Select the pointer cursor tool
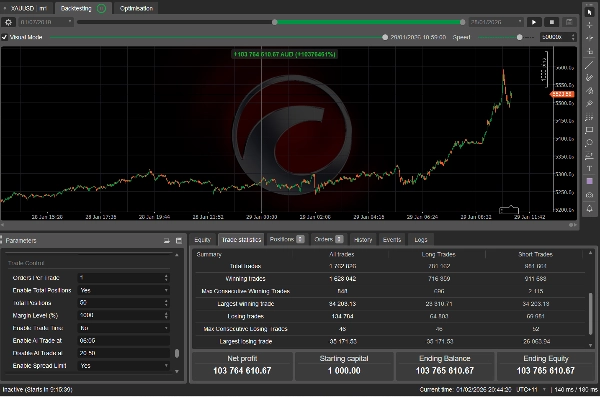 (x=589, y=12)
